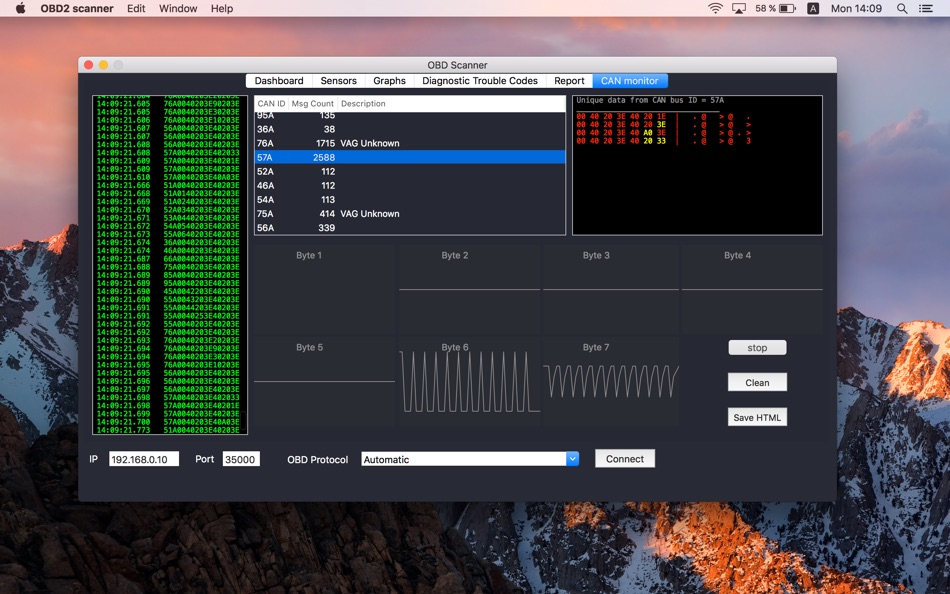
Task: Switch to the Dashboard tab
Action: click(279, 81)
